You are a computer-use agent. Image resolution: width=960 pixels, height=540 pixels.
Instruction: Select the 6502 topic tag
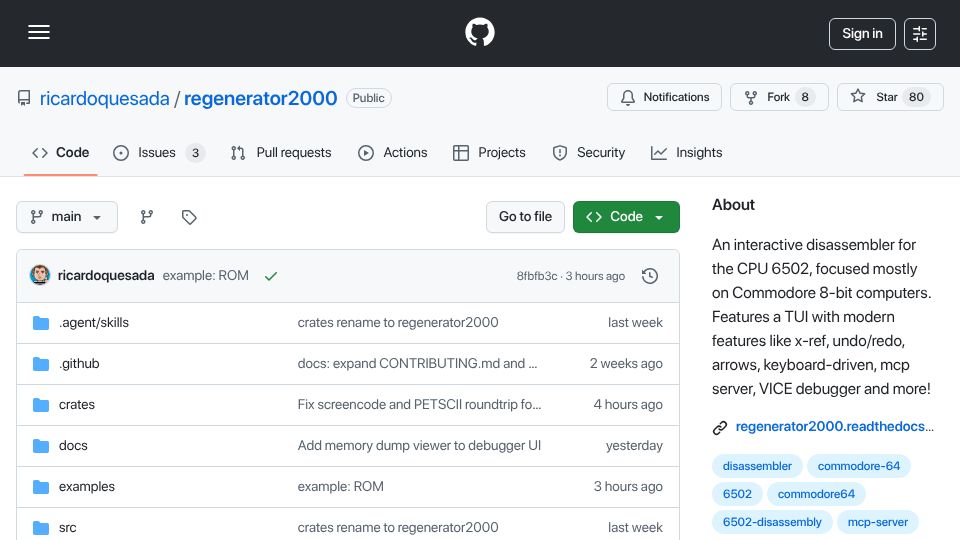coord(737,494)
